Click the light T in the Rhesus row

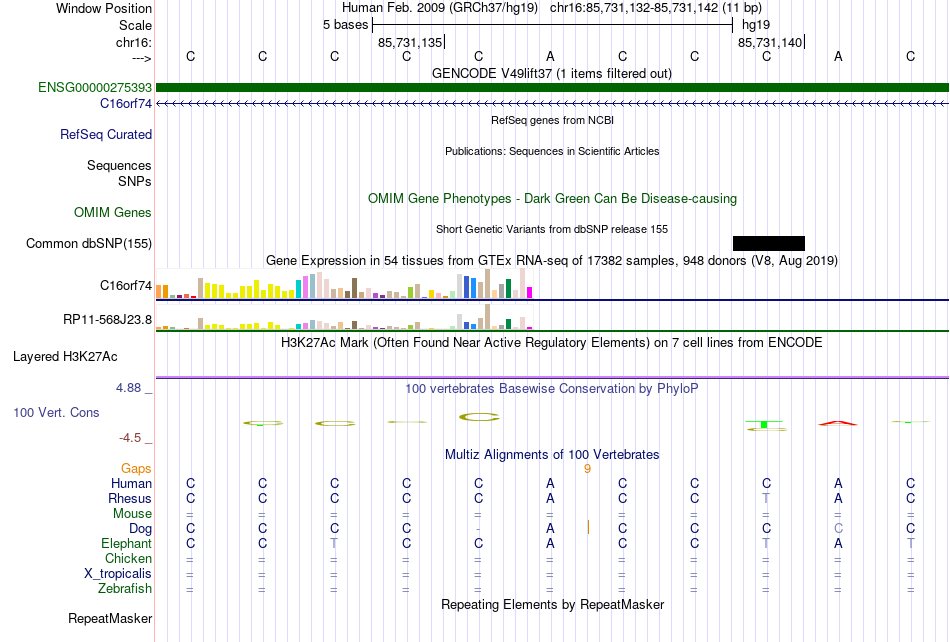tap(766, 498)
